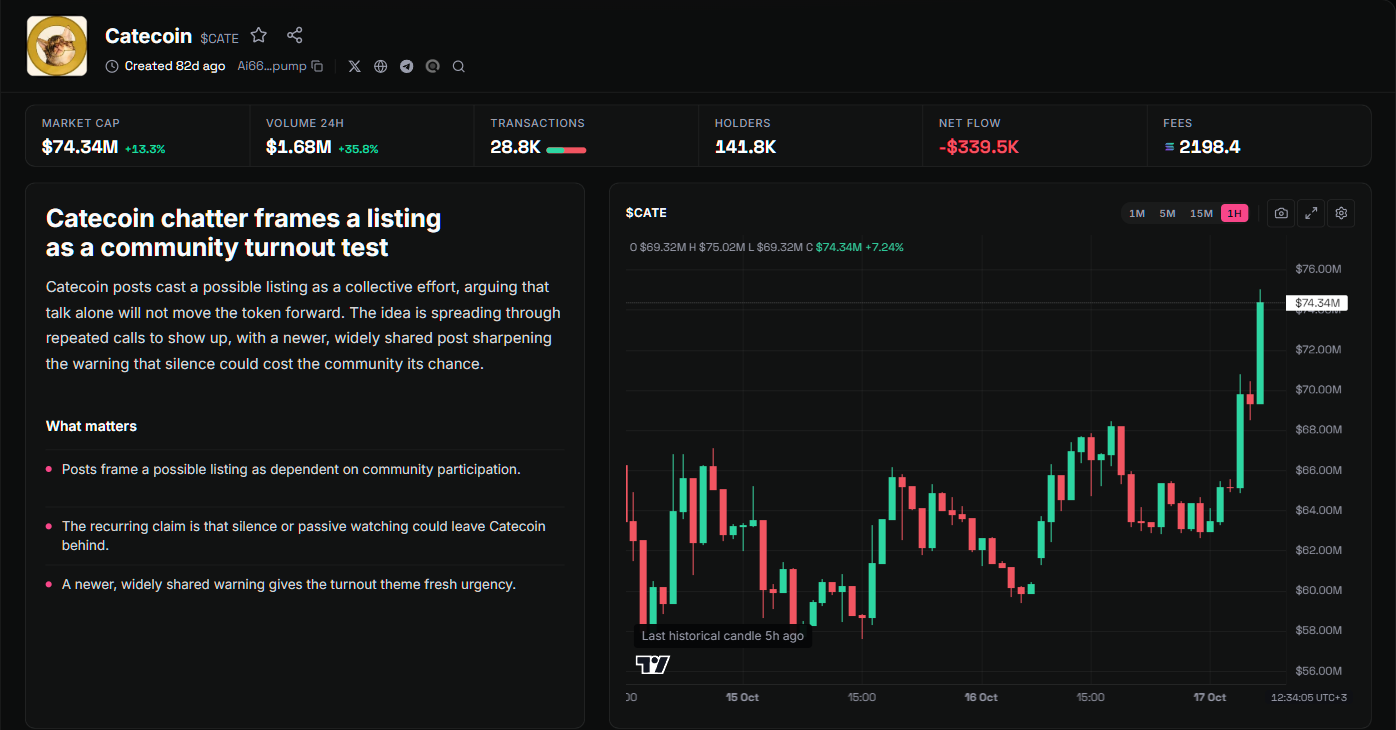Viewport: 1396px width, 730px height.
Task: Click the +35.8% volume change
Action: coord(358,149)
